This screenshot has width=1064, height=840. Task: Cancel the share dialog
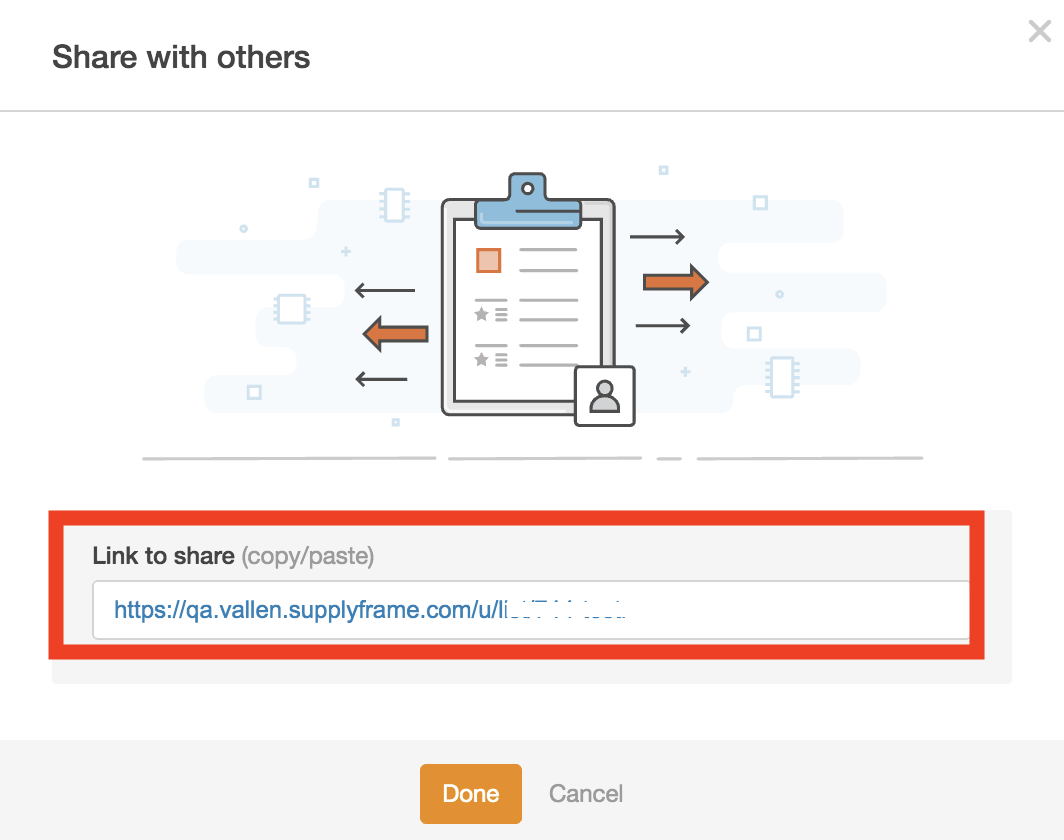pyautogui.click(x=586, y=794)
